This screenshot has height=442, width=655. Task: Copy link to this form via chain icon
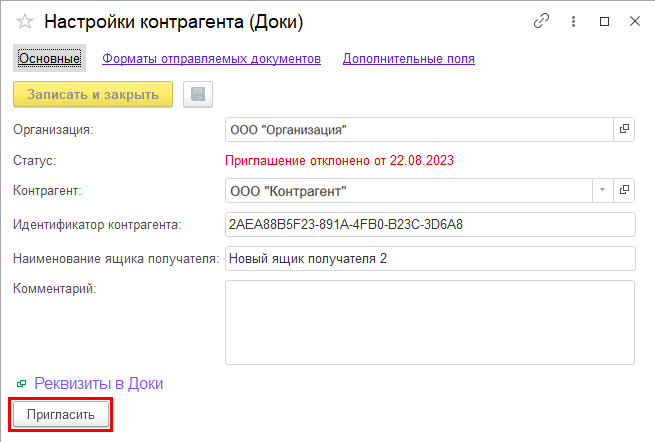(x=541, y=21)
